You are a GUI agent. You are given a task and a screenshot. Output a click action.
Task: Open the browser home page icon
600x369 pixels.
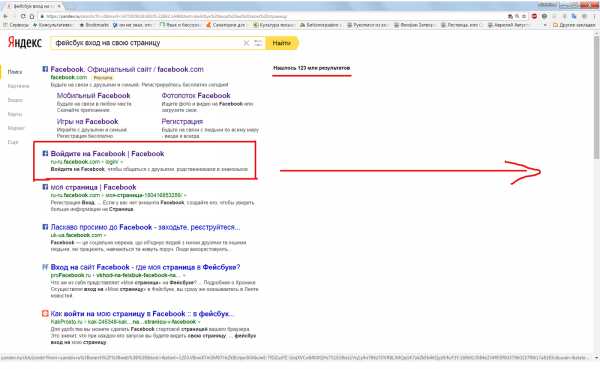[x=32, y=16]
